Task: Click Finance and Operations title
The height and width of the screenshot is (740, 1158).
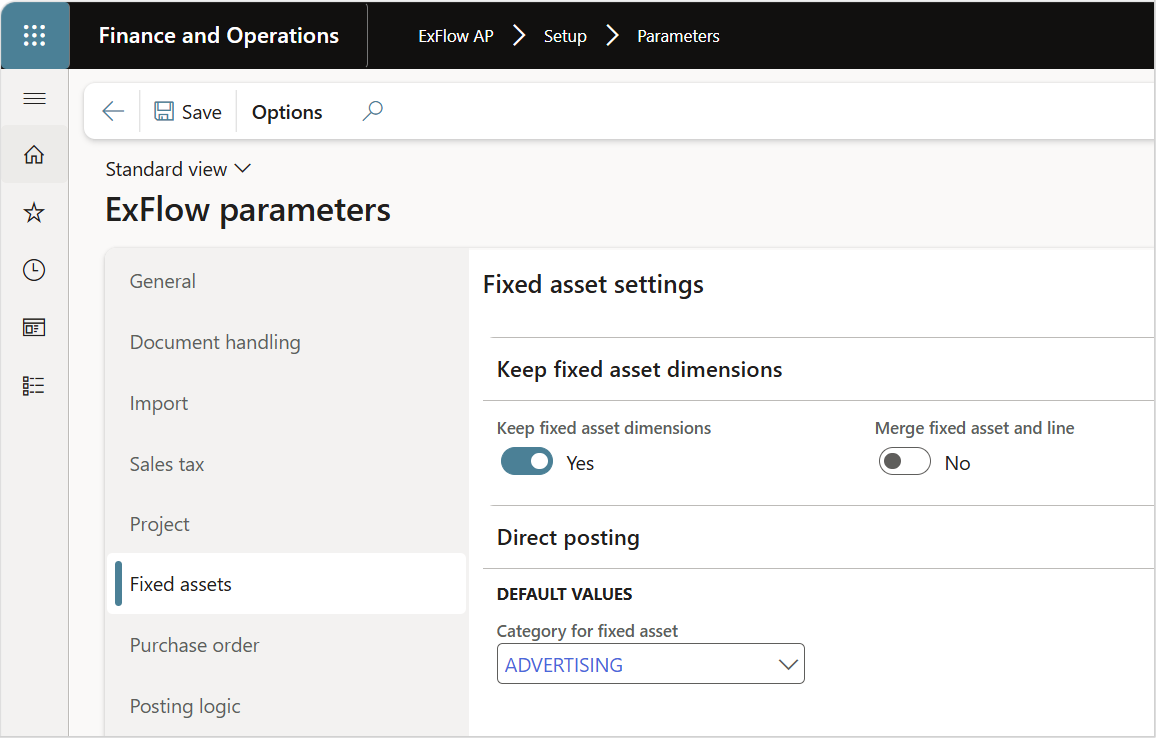Action: coord(219,35)
